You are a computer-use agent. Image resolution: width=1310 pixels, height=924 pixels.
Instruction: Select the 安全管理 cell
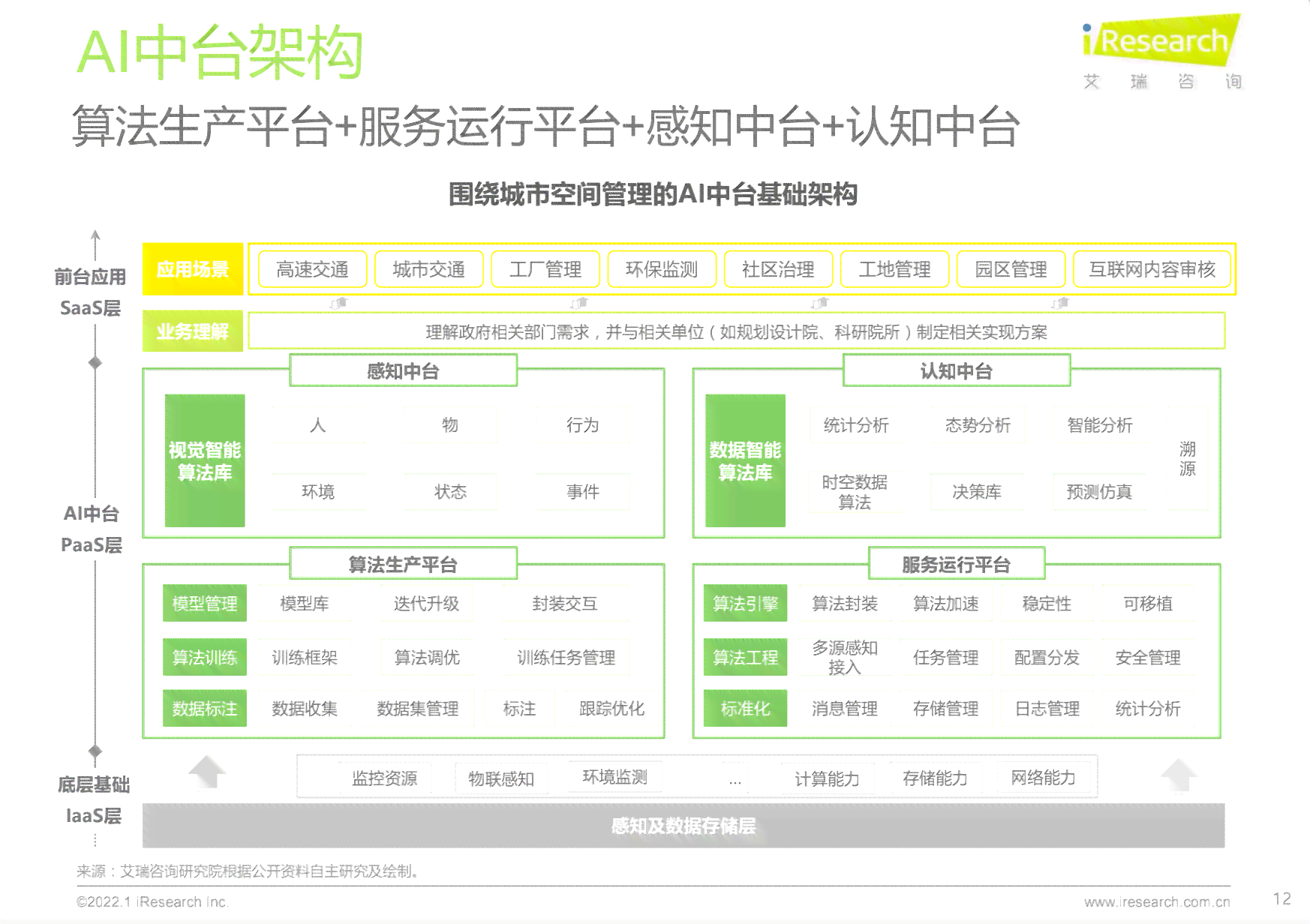[x=1147, y=658]
